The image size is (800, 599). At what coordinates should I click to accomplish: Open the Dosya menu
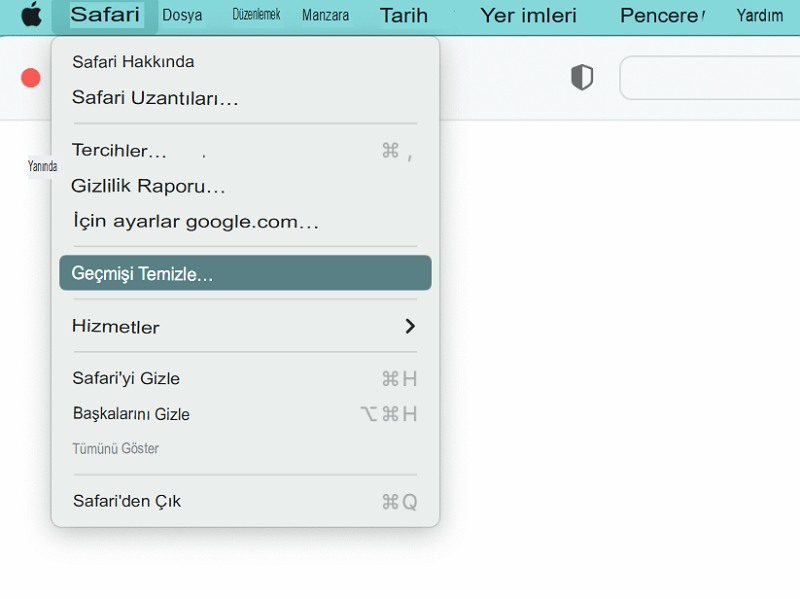pyautogui.click(x=182, y=14)
